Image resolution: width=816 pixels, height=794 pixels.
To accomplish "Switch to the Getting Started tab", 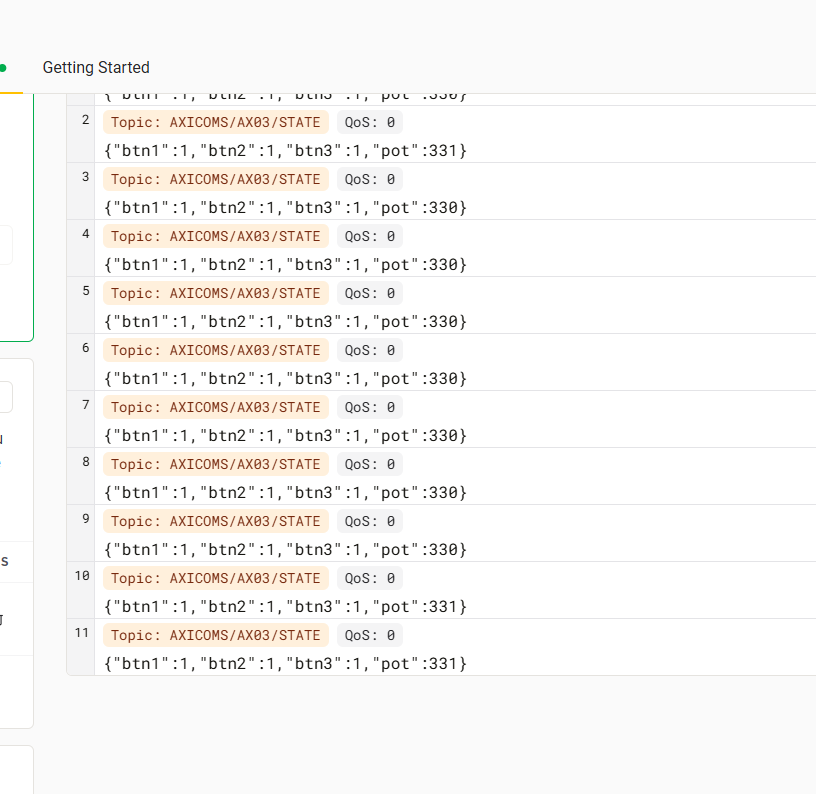I will coord(95,67).
